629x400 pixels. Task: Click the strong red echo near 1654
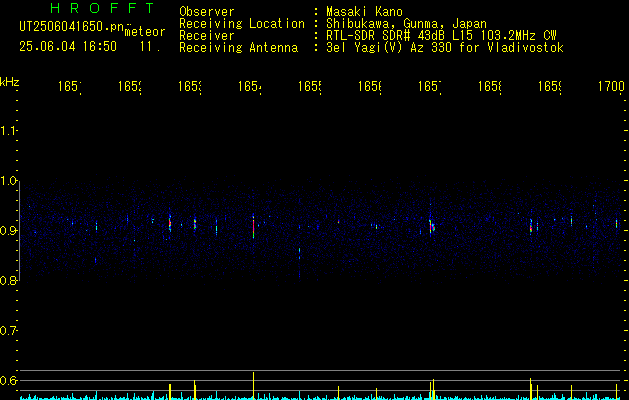[x=254, y=227]
